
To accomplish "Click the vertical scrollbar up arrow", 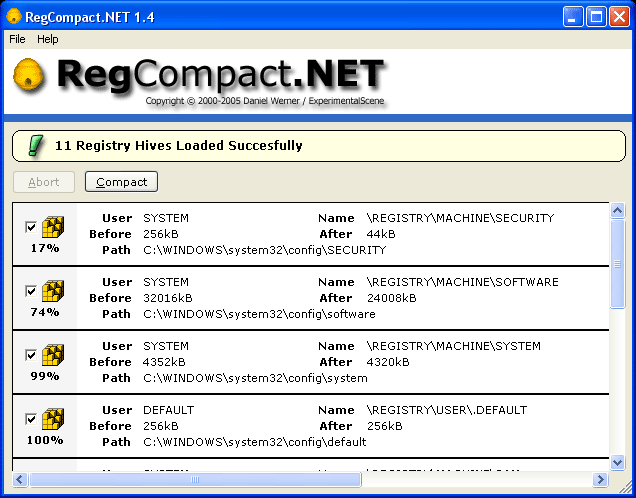I will (x=617, y=210).
